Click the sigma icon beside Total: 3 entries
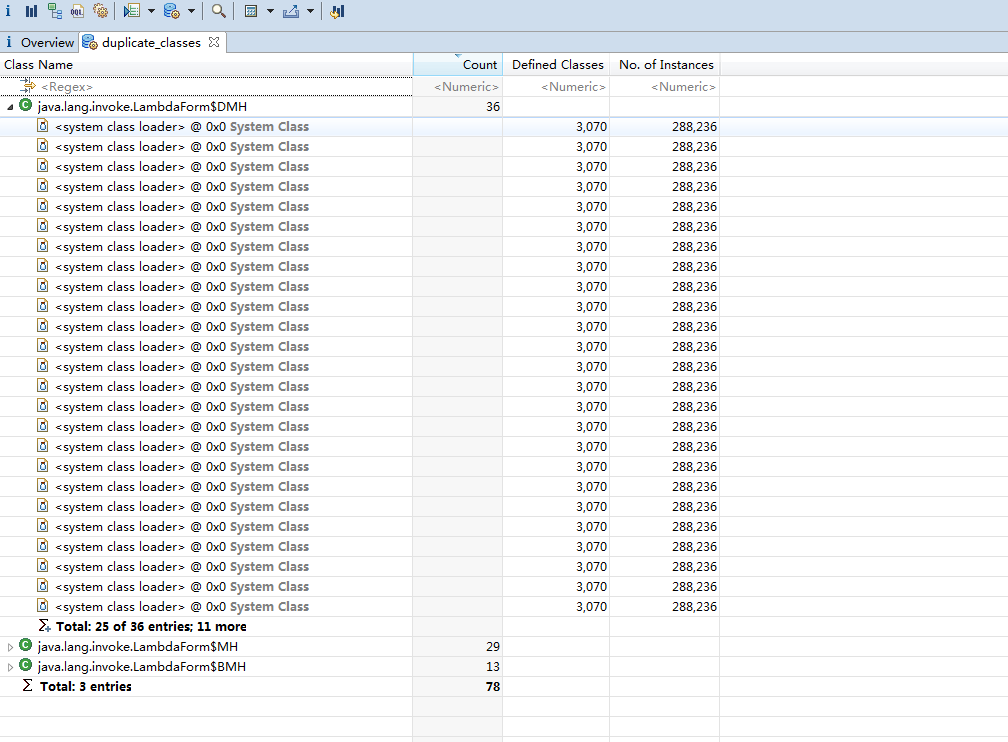The image size is (1008, 742). [x=27, y=685]
